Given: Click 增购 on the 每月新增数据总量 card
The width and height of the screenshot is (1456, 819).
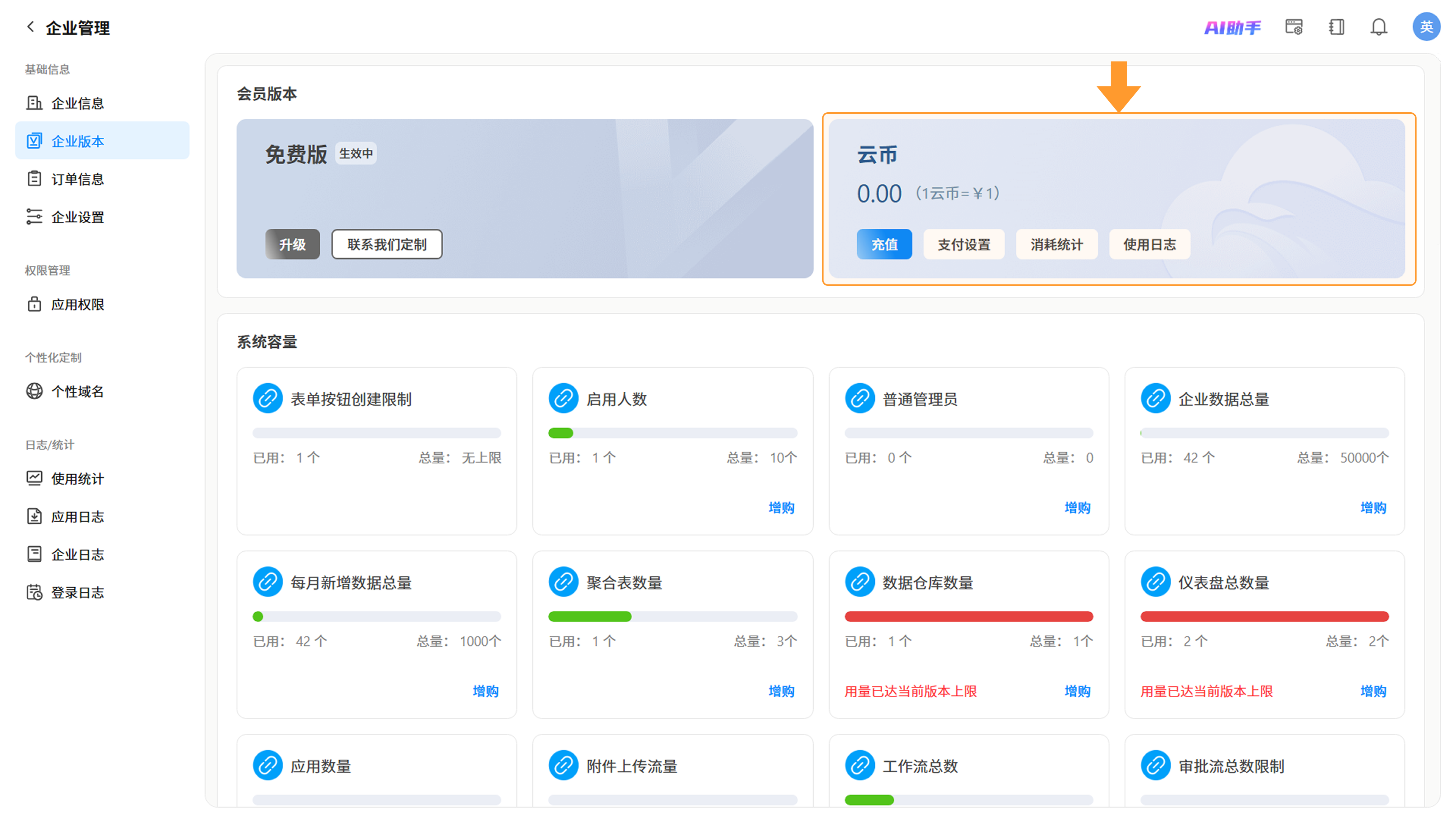Looking at the screenshot, I should coord(485,691).
